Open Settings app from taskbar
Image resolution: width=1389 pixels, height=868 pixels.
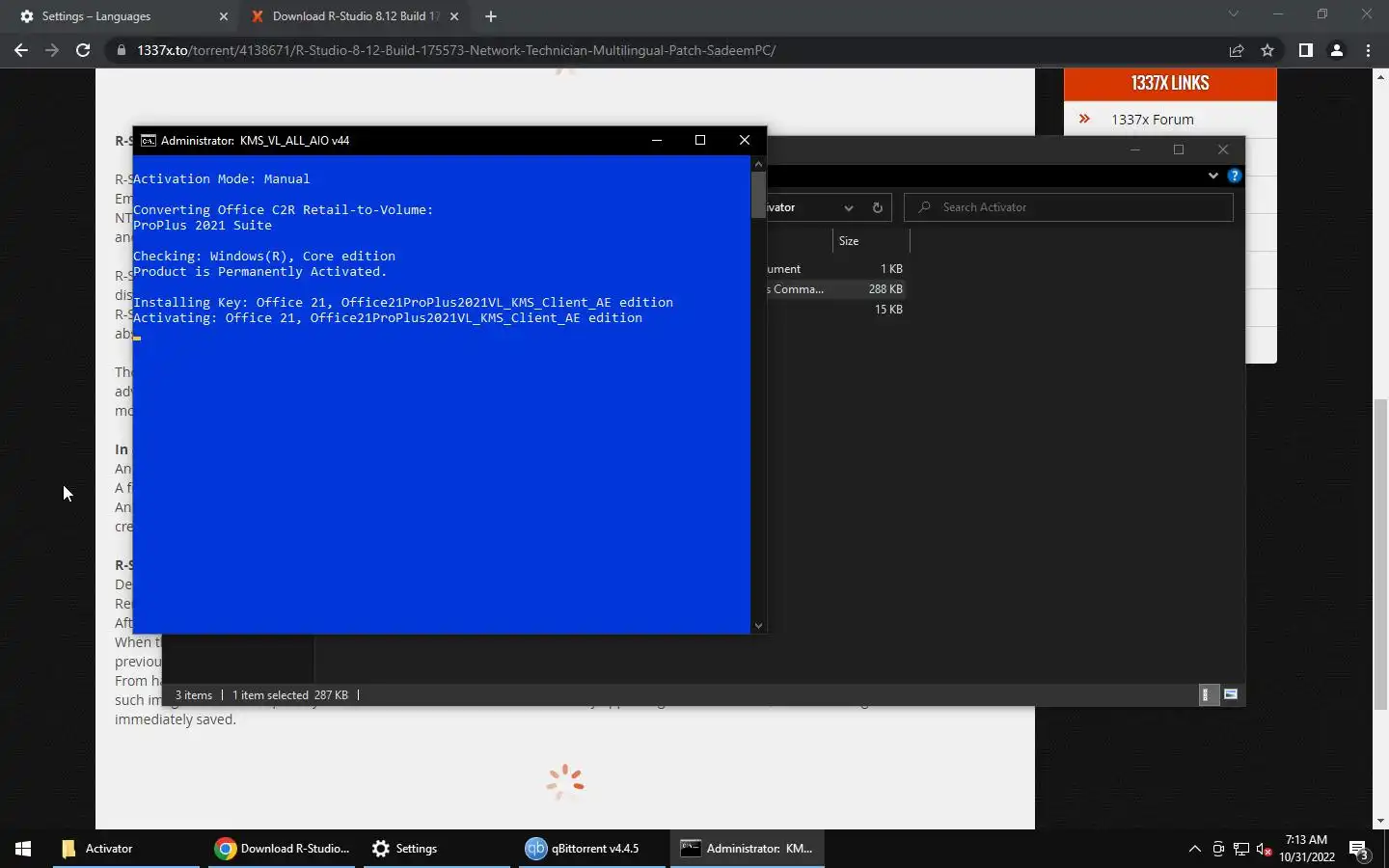pos(436,849)
